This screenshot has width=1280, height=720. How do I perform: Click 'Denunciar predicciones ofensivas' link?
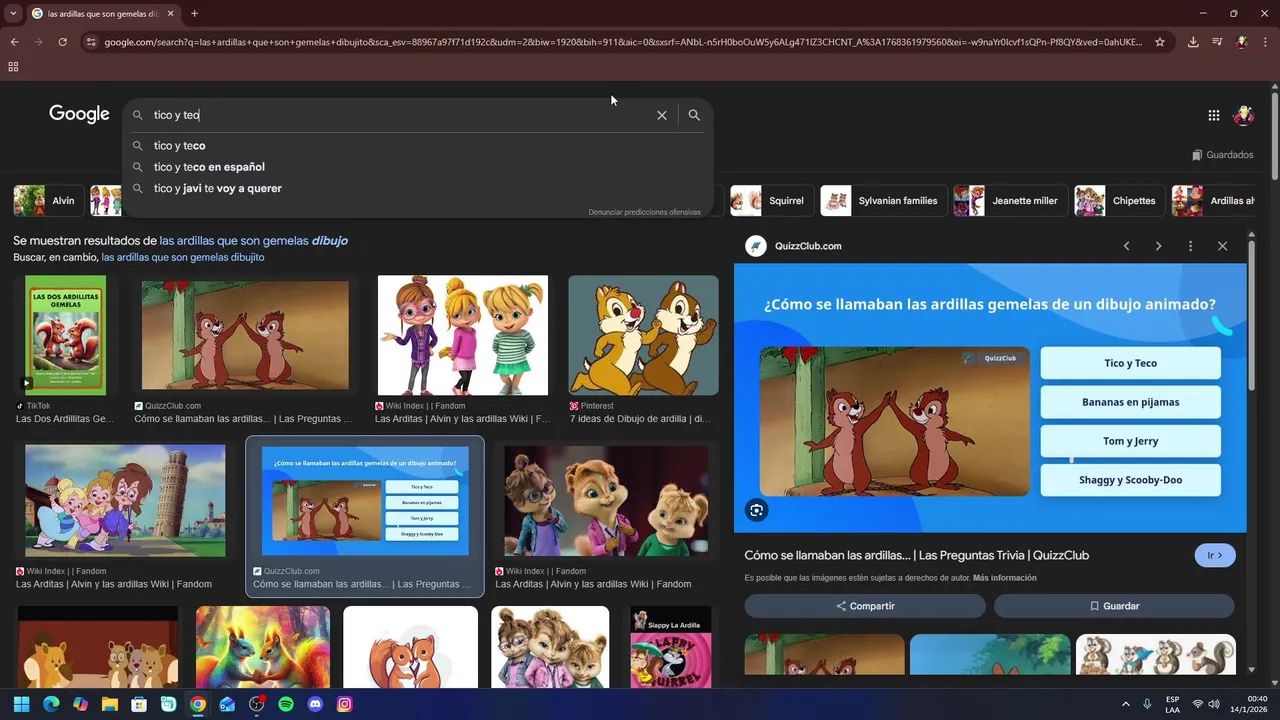click(x=644, y=212)
